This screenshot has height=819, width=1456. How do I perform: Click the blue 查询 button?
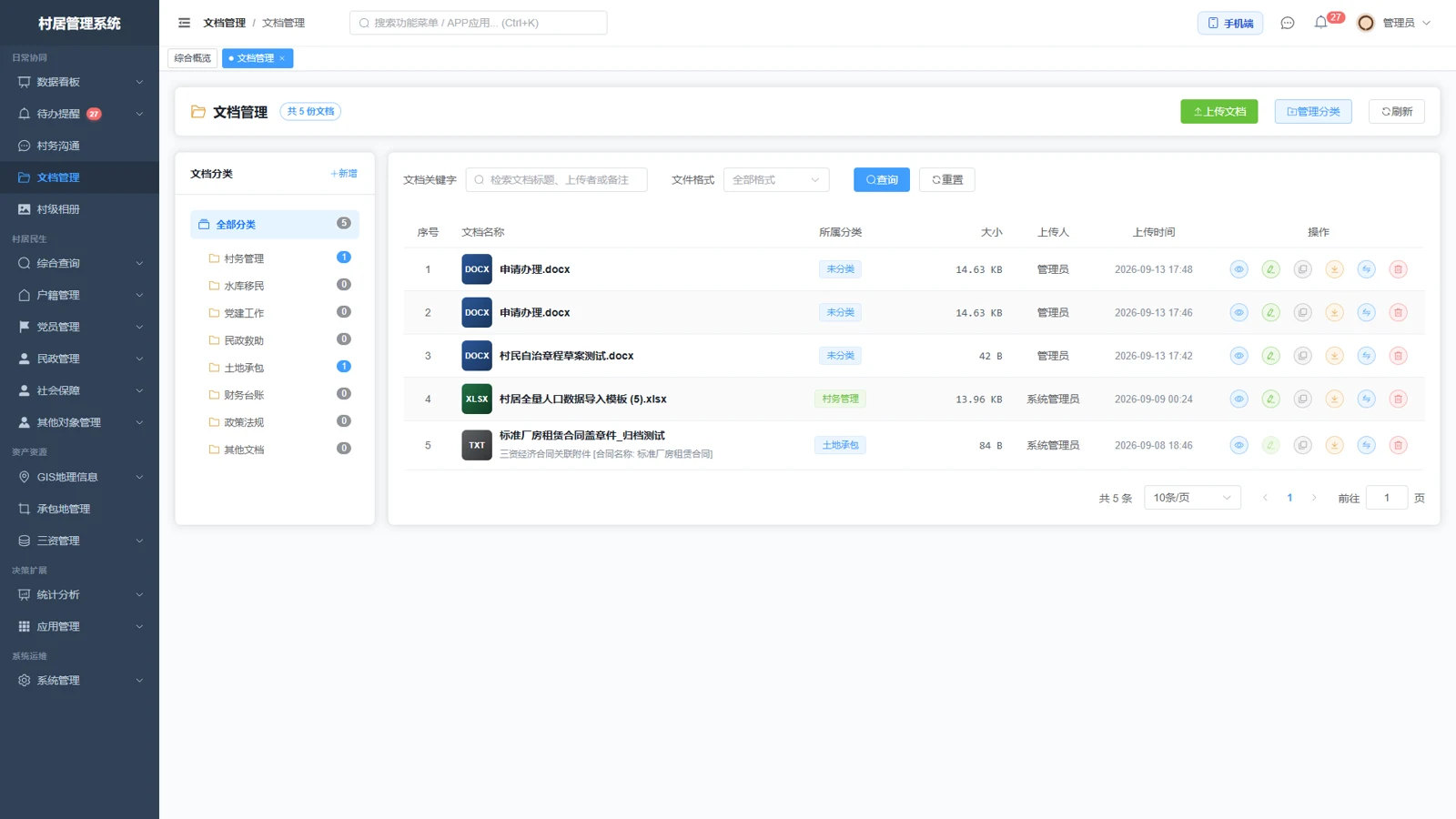(882, 180)
